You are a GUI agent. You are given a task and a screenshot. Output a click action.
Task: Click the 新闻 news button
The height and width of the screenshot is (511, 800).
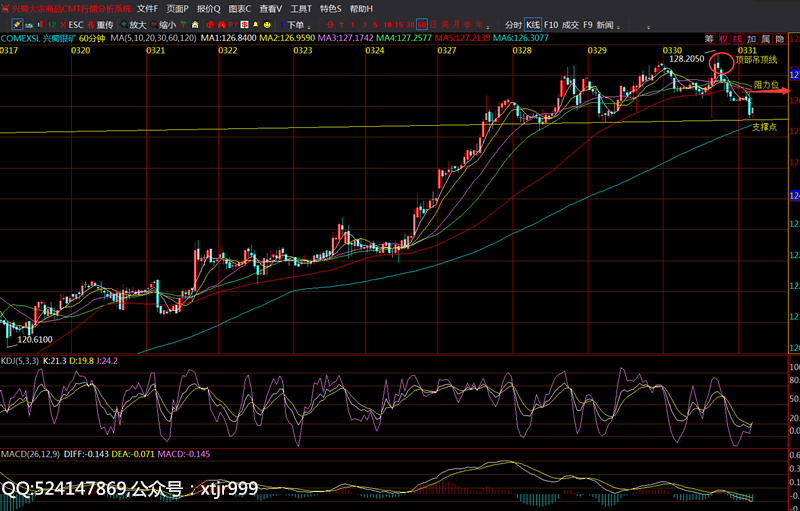click(x=605, y=24)
